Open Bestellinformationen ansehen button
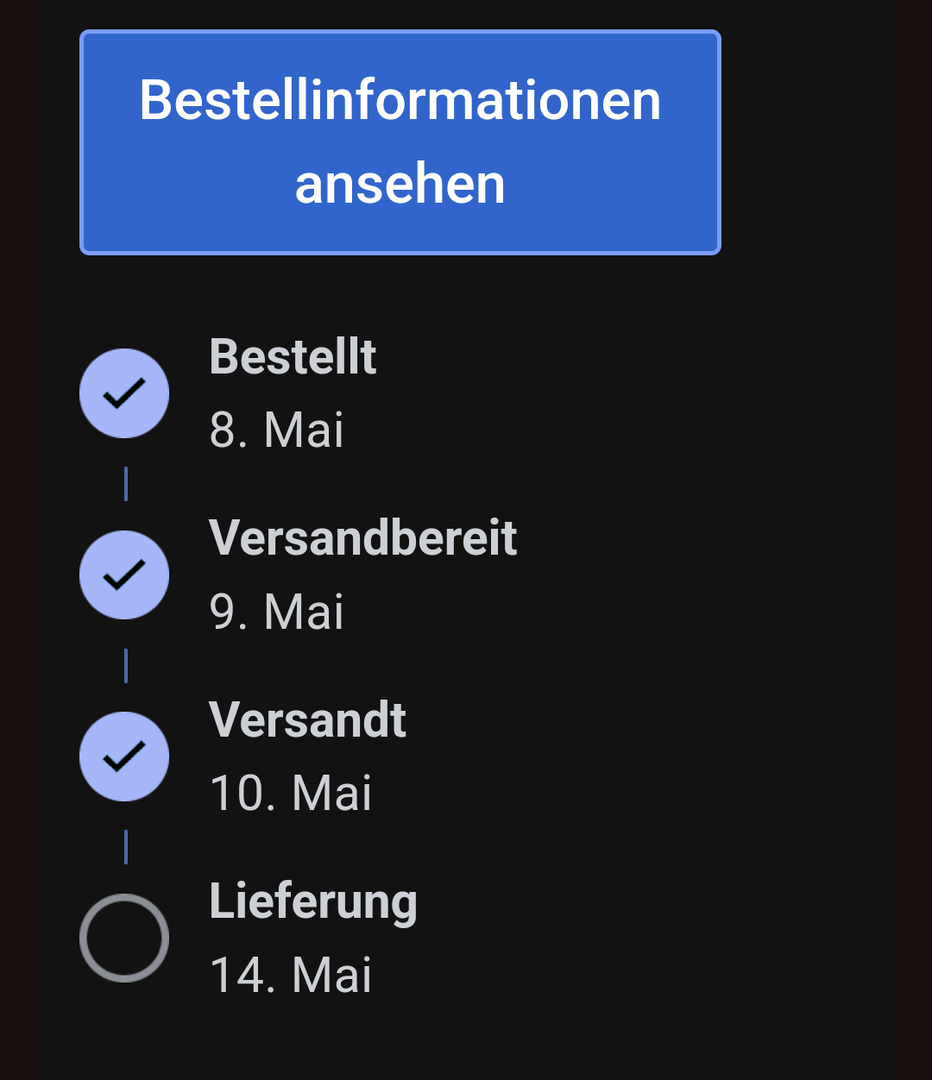The image size is (932, 1080). (400, 142)
